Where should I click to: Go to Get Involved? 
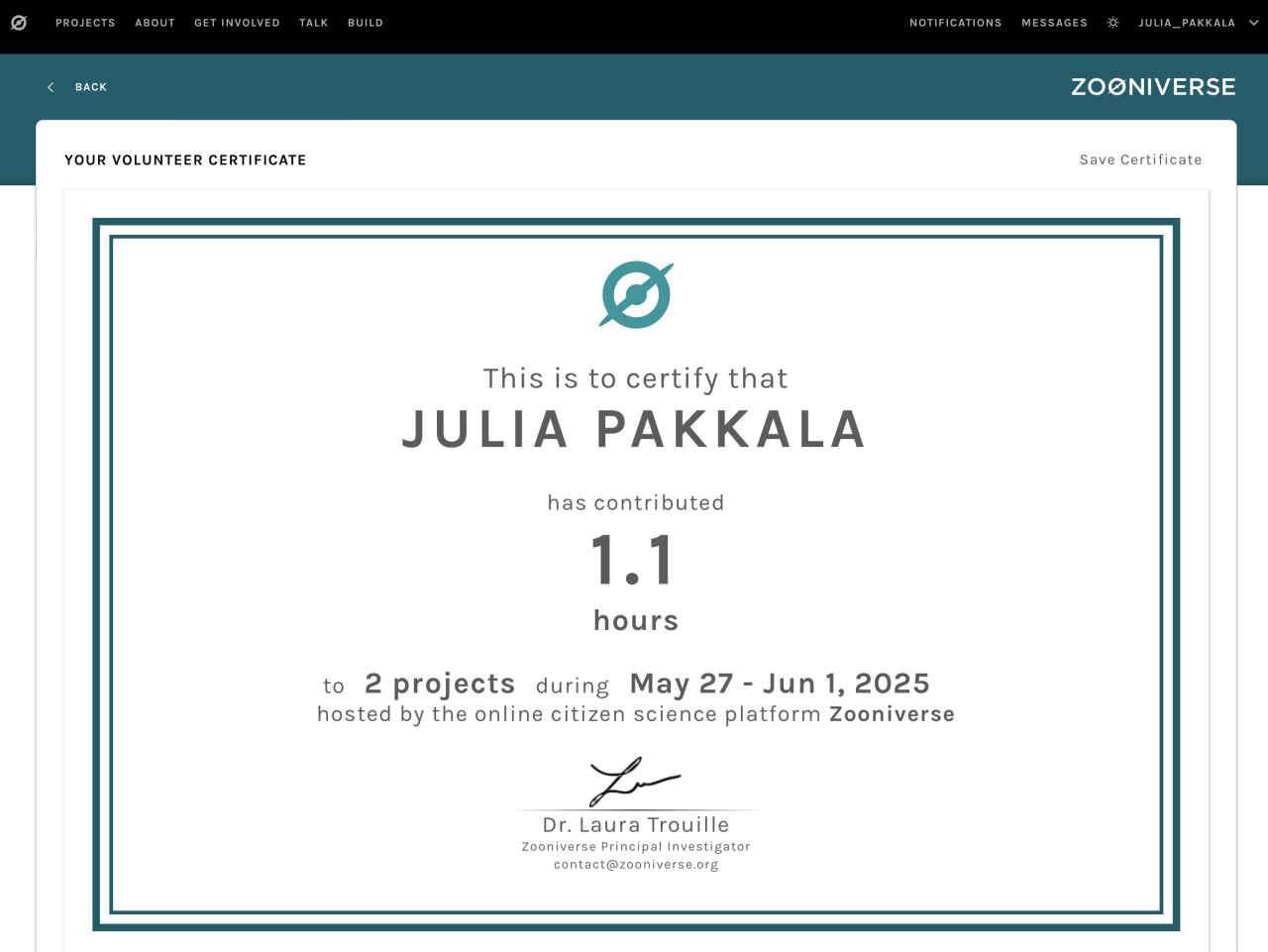(237, 23)
